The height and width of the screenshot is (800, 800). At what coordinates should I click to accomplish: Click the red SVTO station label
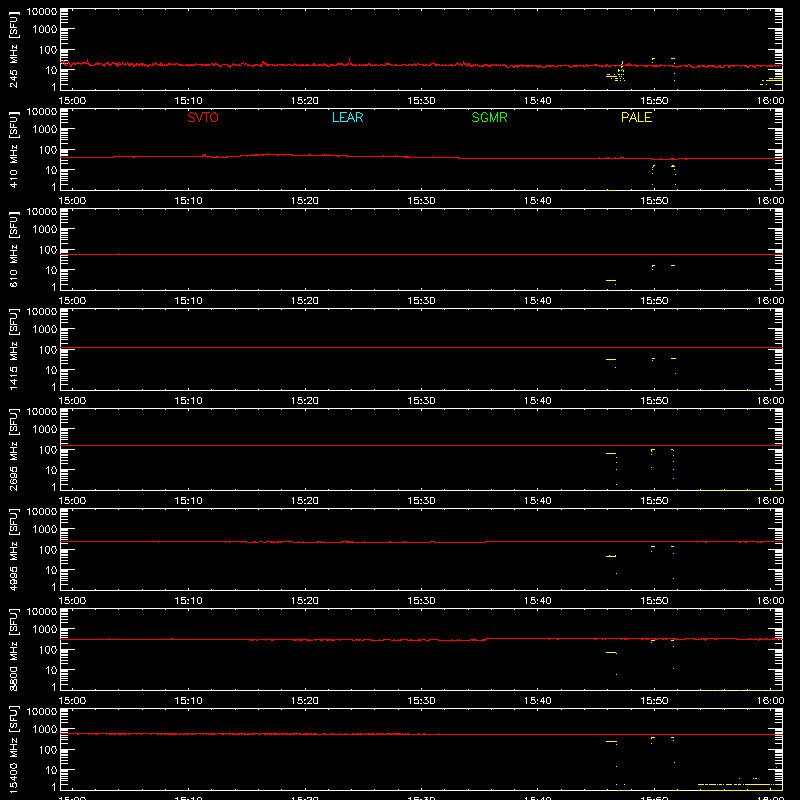pyautogui.click(x=203, y=117)
